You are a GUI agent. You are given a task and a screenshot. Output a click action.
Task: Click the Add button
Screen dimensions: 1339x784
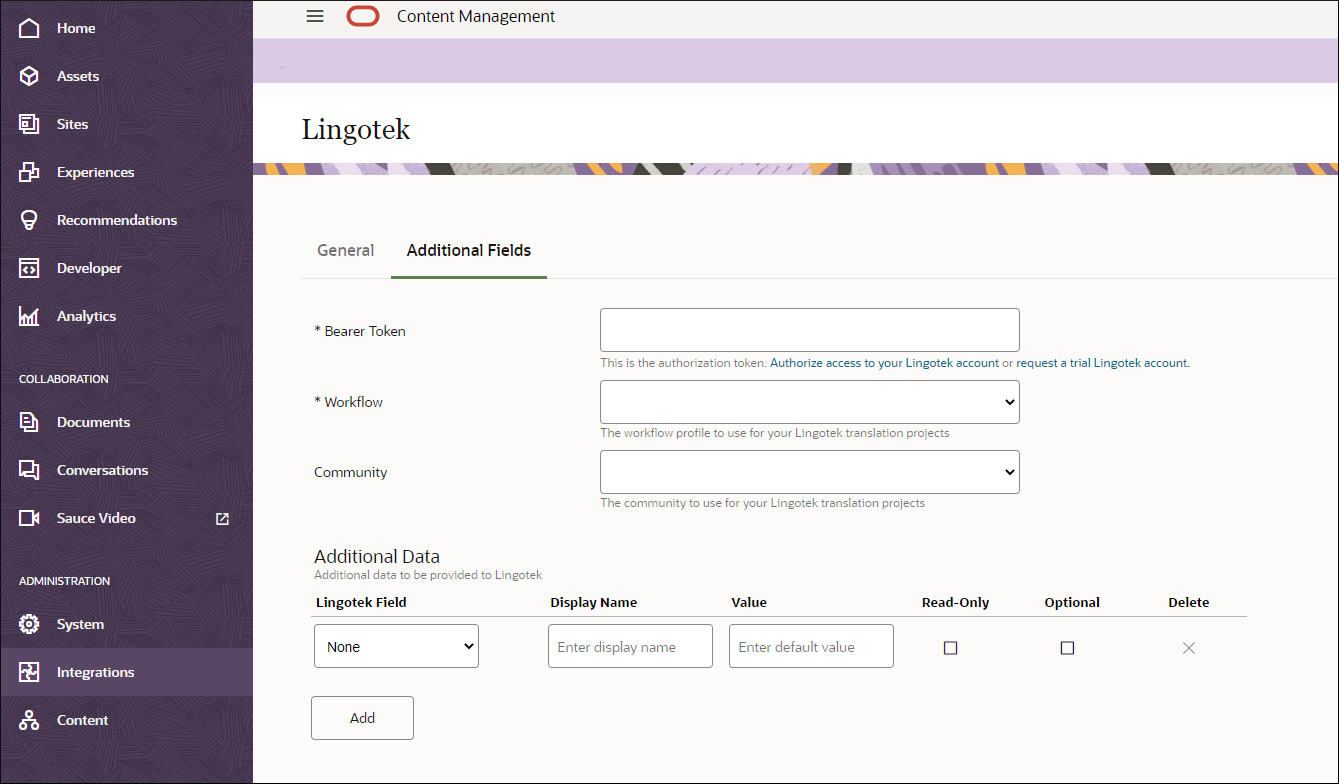pos(362,718)
